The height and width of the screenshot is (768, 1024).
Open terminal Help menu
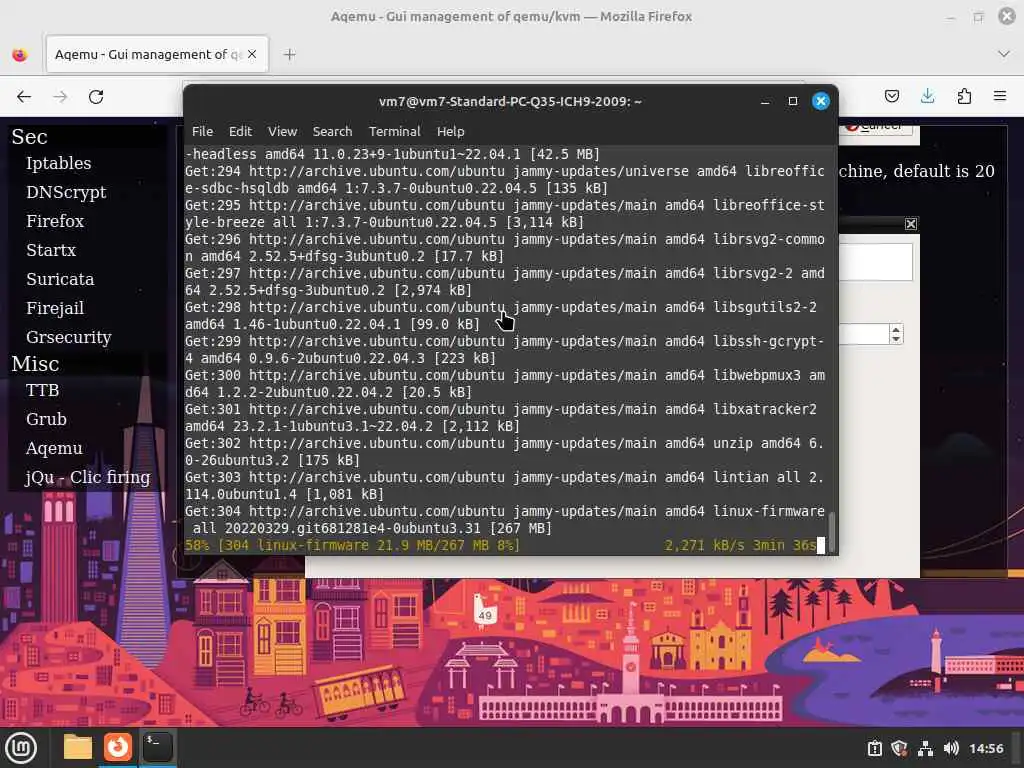pyautogui.click(x=451, y=131)
